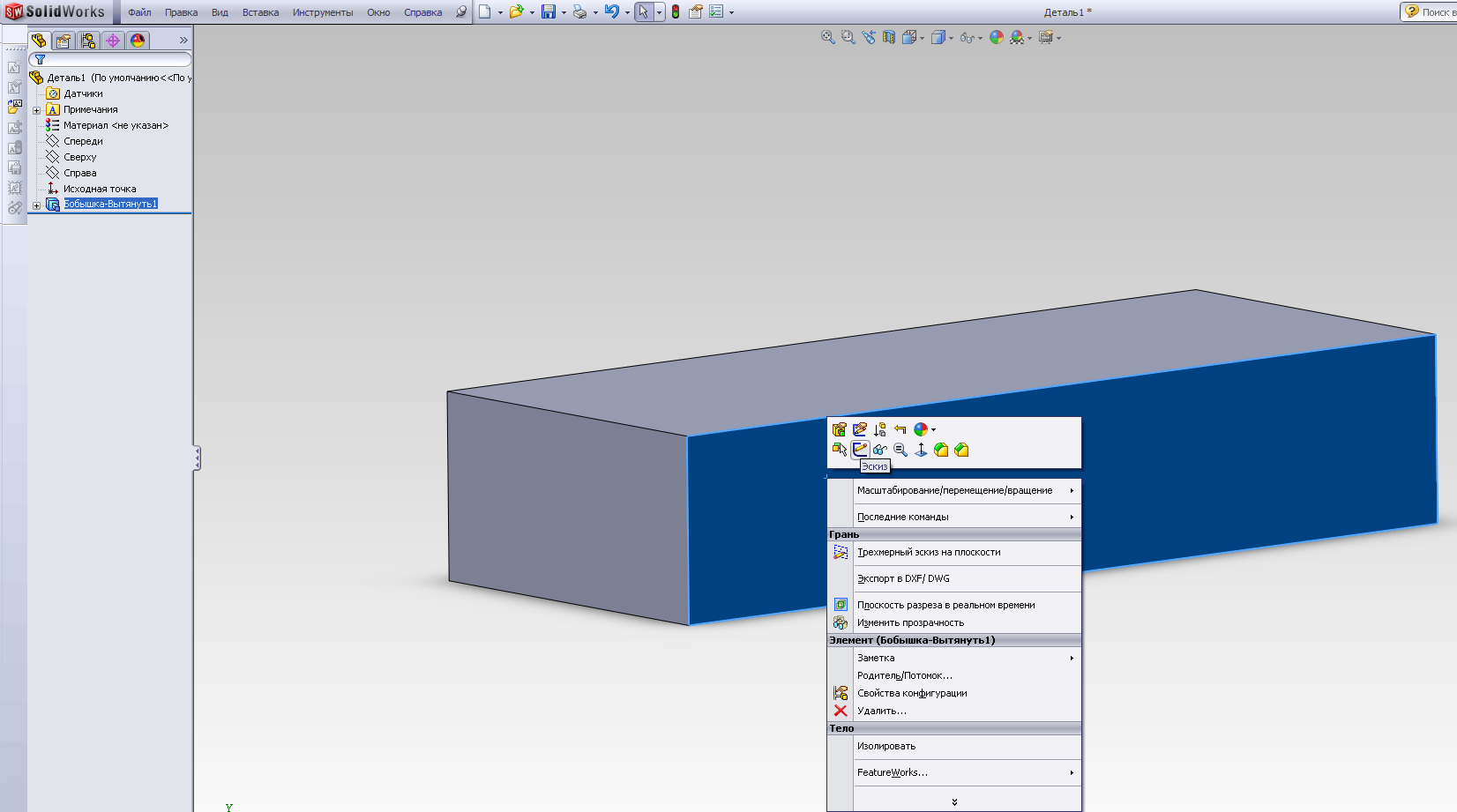Expand the 'Бобышка-Вытянуть1' tree node
The height and width of the screenshot is (812, 1457).
[x=37, y=205]
